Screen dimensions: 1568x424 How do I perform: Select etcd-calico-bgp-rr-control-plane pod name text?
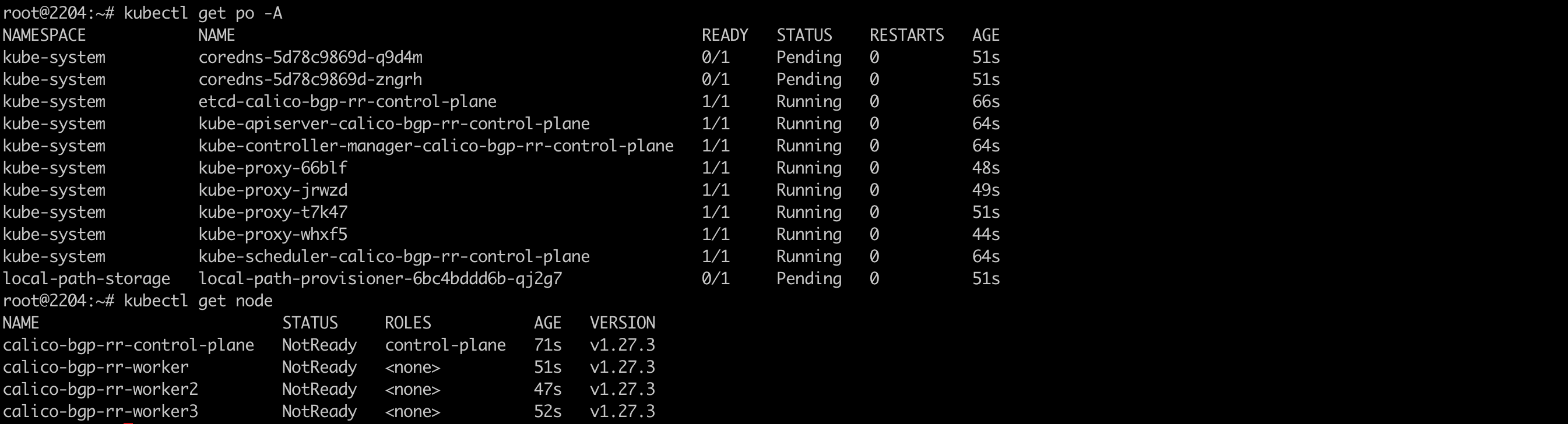tap(347, 101)
